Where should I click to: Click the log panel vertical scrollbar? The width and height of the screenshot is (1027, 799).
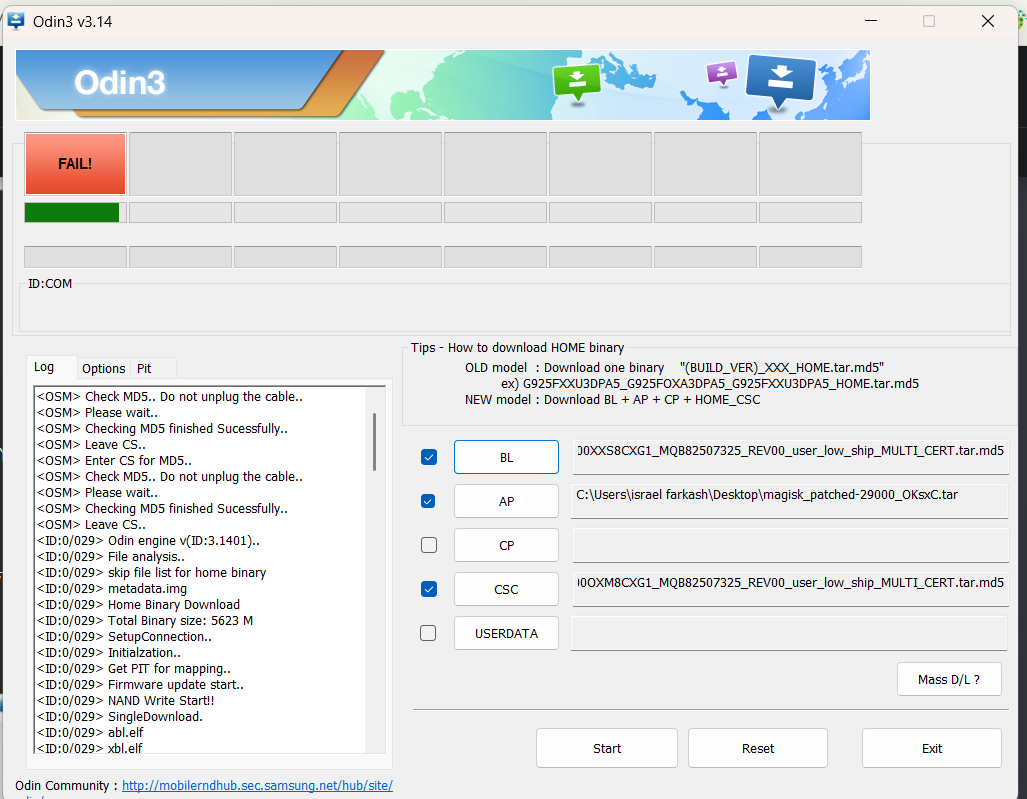pos(375,441)
